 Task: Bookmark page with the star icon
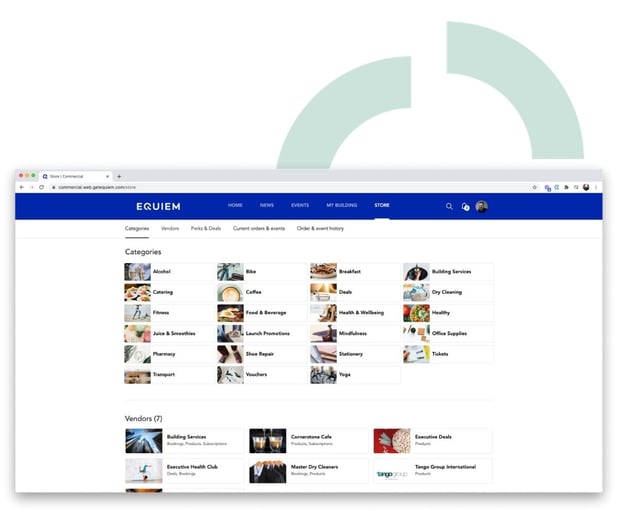pyautogui.click(x=535, y=187)
